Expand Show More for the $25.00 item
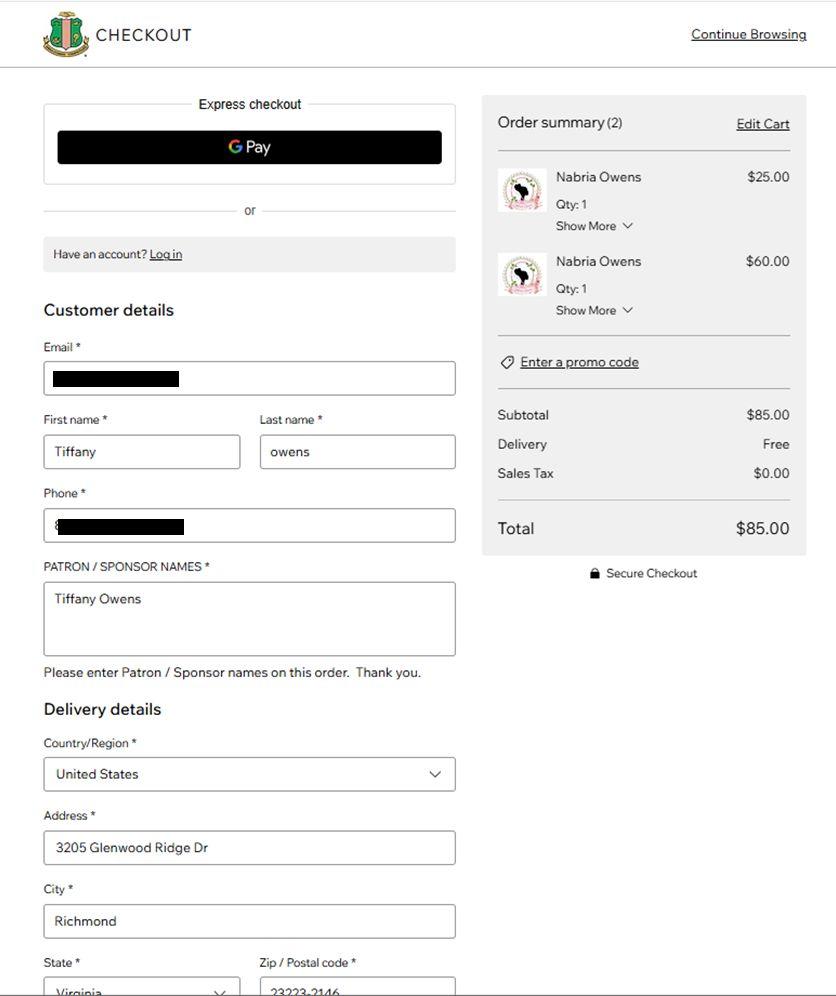836x996 pixels. tap(594, 226)
